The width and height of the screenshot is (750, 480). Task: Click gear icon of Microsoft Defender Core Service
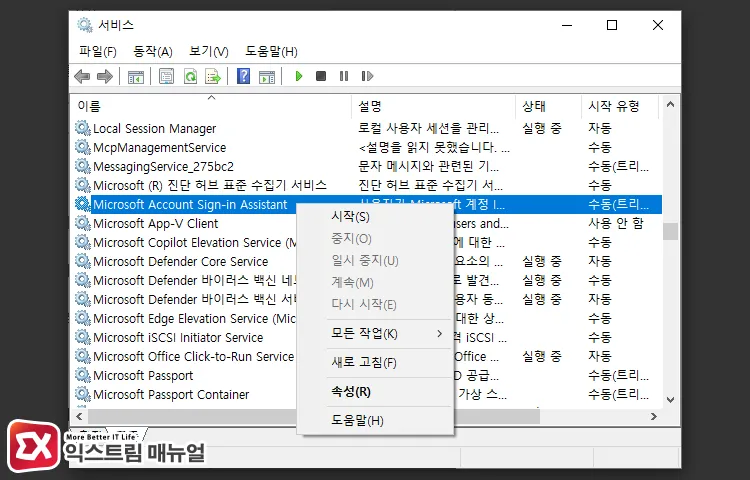point(83,262)
